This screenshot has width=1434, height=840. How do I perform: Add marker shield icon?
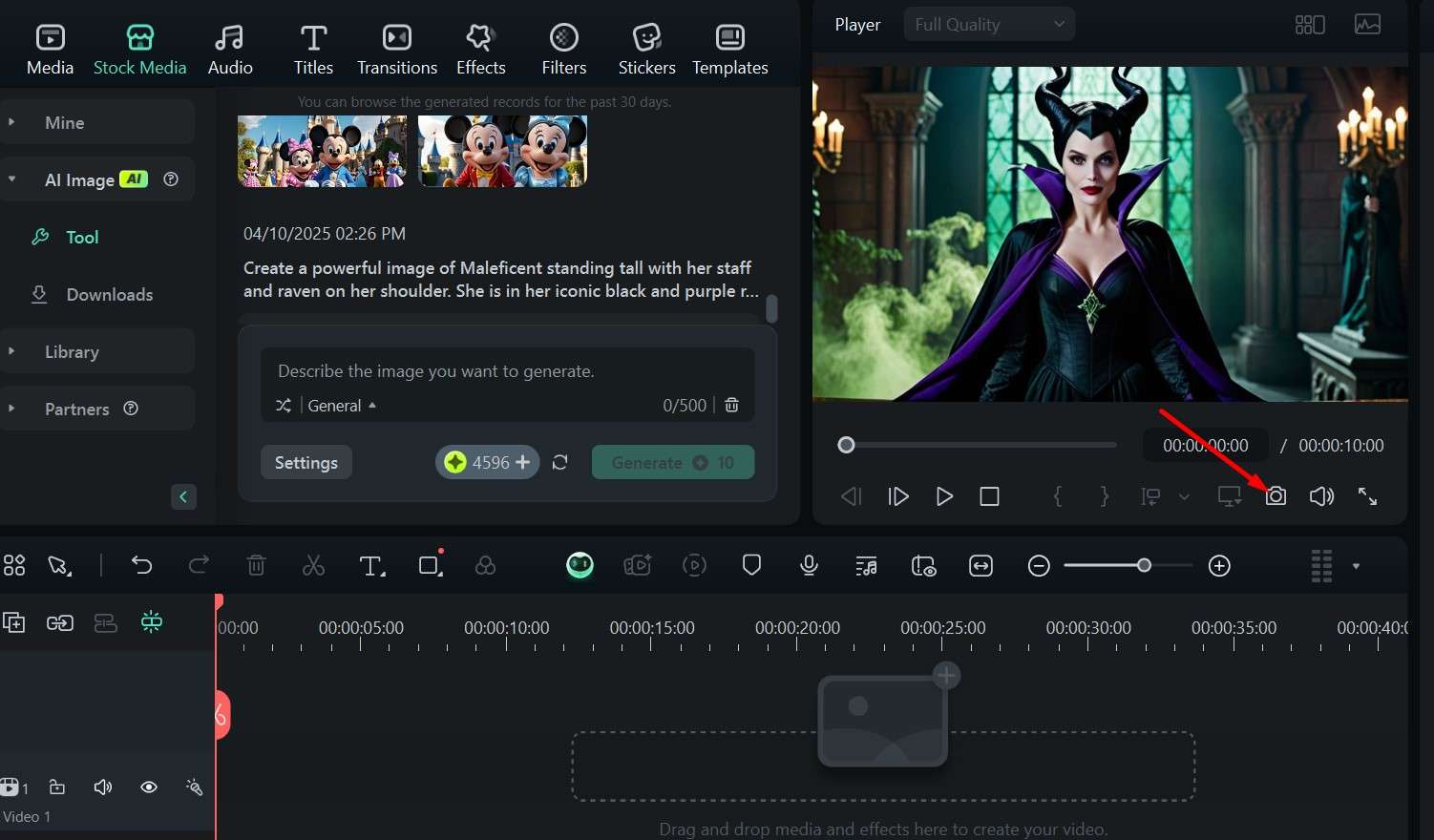[751, 565]
